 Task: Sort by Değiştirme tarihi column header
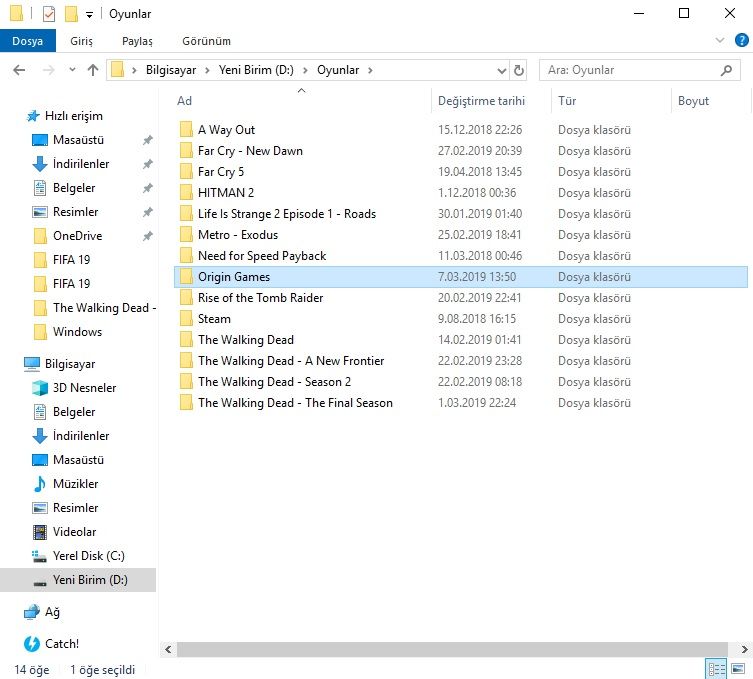pyautogui.click(x=481, y=101)
